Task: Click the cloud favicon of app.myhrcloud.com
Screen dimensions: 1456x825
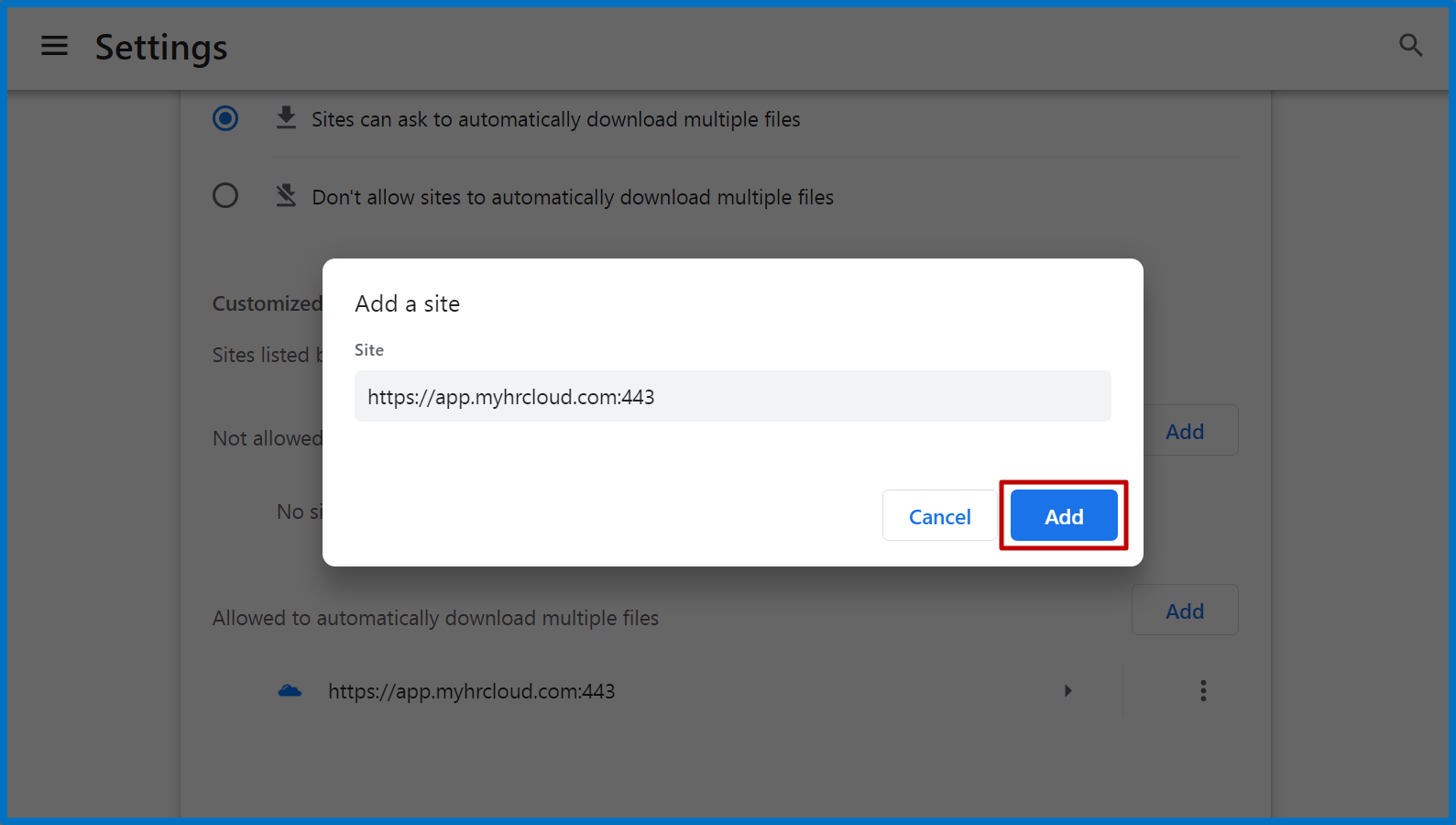Action: [x=290, y=691]
